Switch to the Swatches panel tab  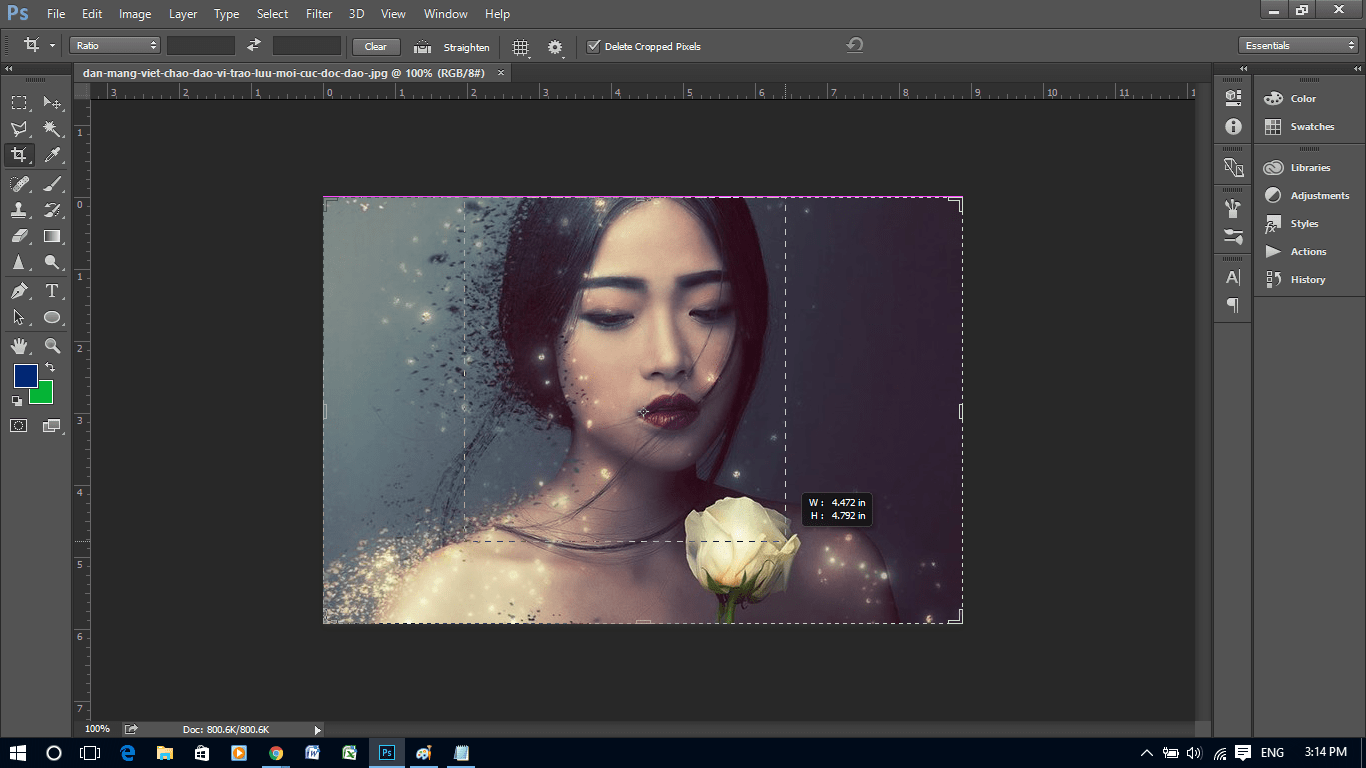(x=1311, y=126)
